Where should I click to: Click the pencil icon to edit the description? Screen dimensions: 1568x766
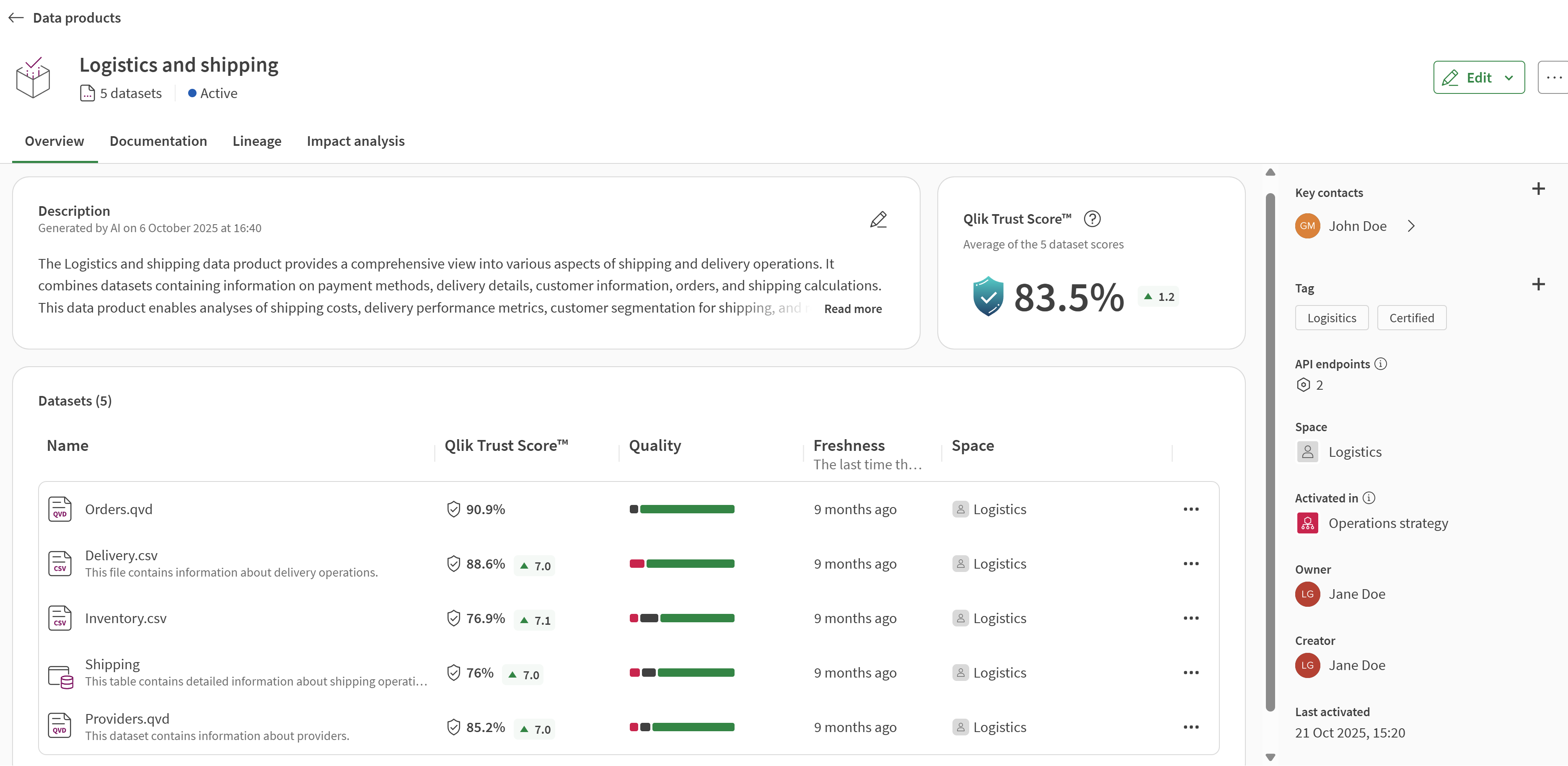pos(878,219)
